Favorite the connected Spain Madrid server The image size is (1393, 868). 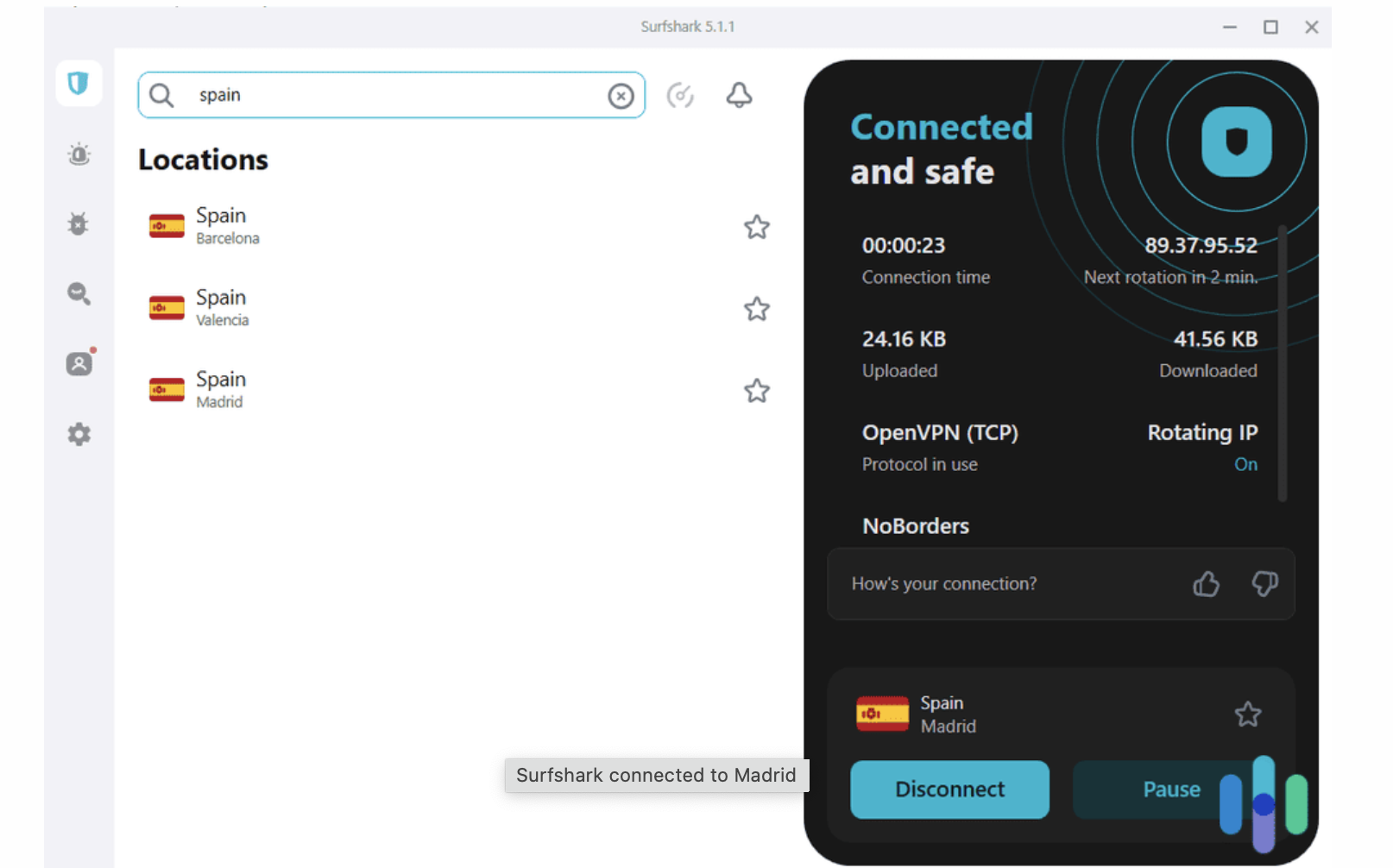[1247, 714]
